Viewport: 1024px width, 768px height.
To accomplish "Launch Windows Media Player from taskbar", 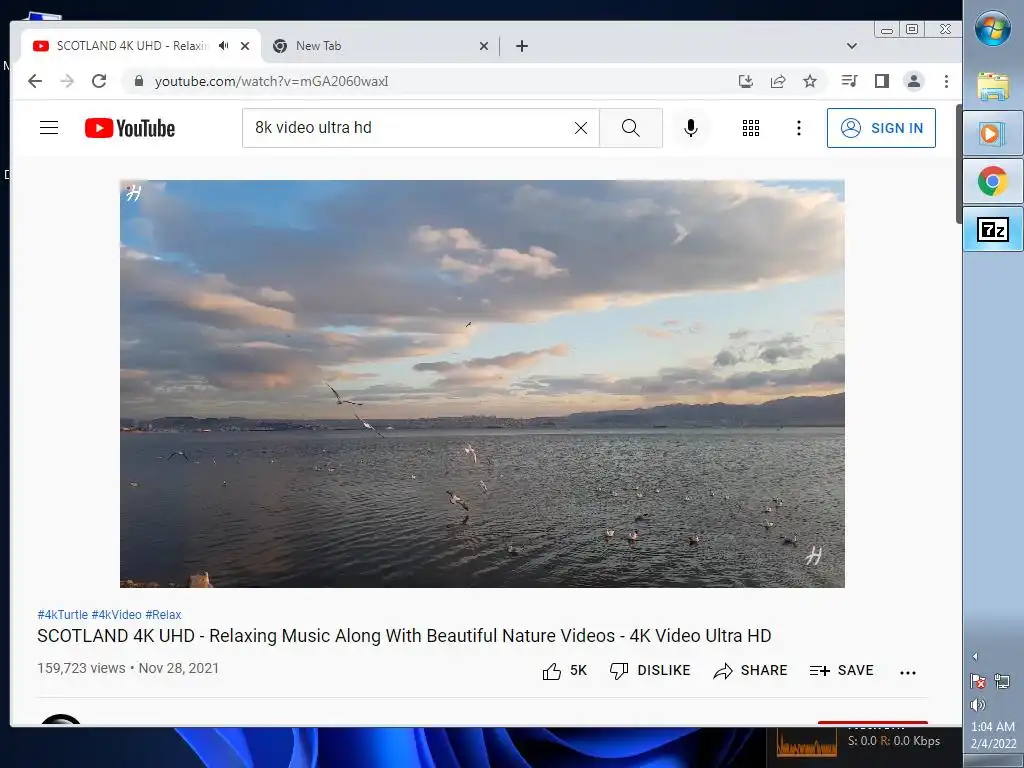I will point(993,134).
